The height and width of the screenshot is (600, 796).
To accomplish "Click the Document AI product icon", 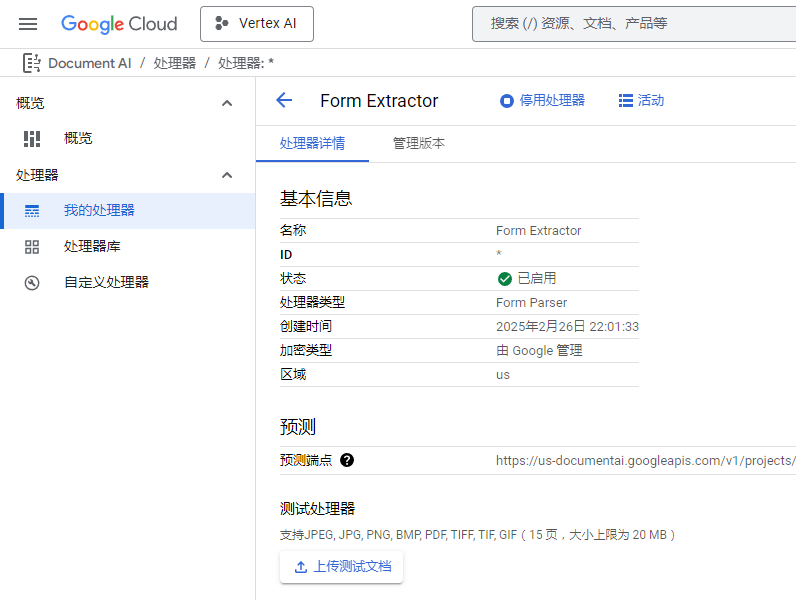I will tap(31, 63).
